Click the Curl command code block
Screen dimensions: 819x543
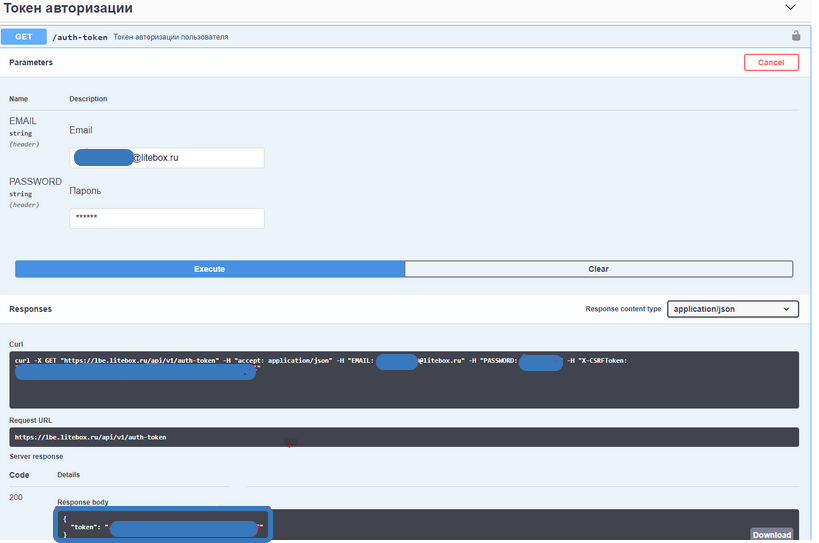pyautogui.click(x=405, y=380)
